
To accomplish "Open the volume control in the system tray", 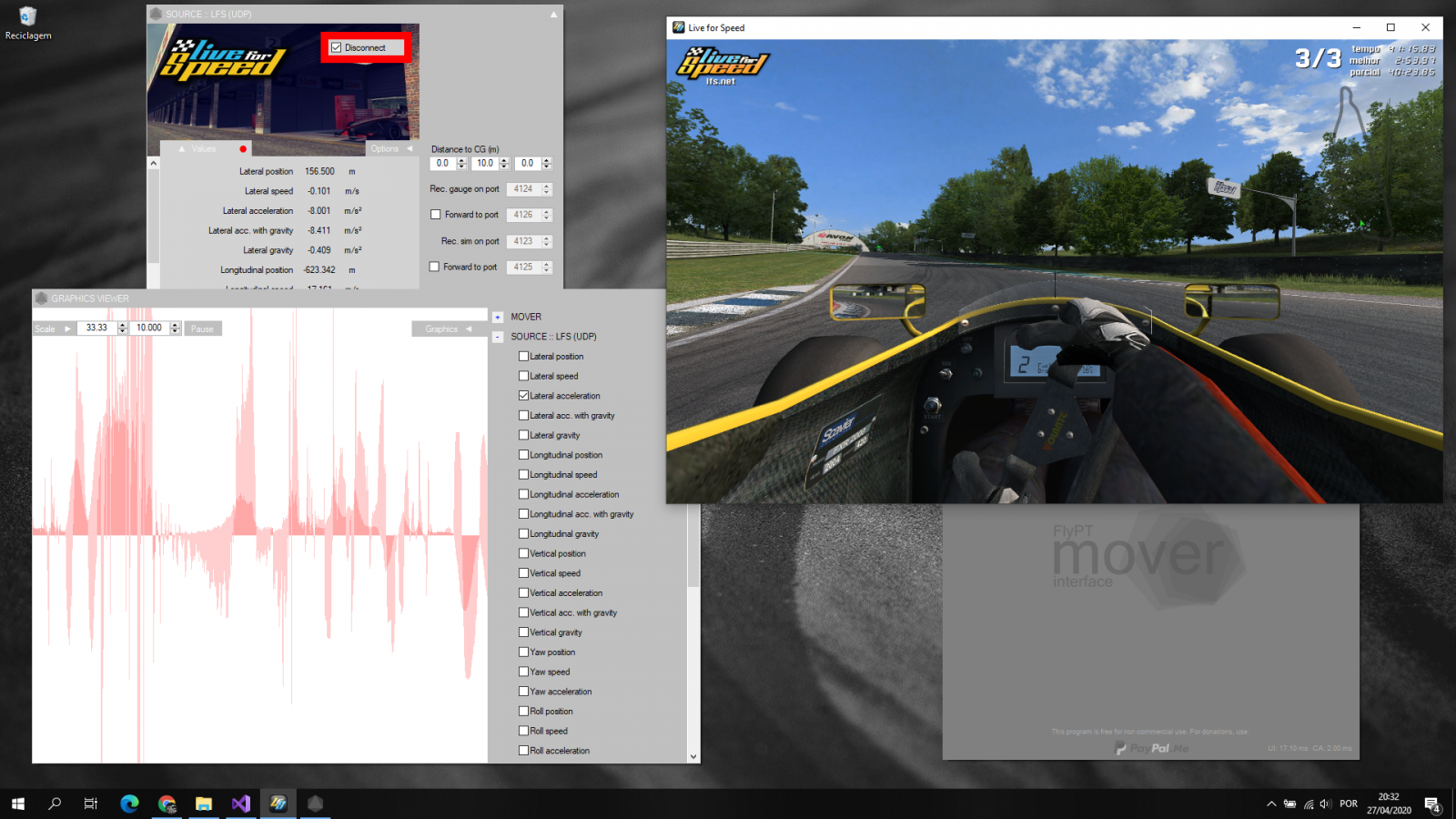I will [1325, 804].
